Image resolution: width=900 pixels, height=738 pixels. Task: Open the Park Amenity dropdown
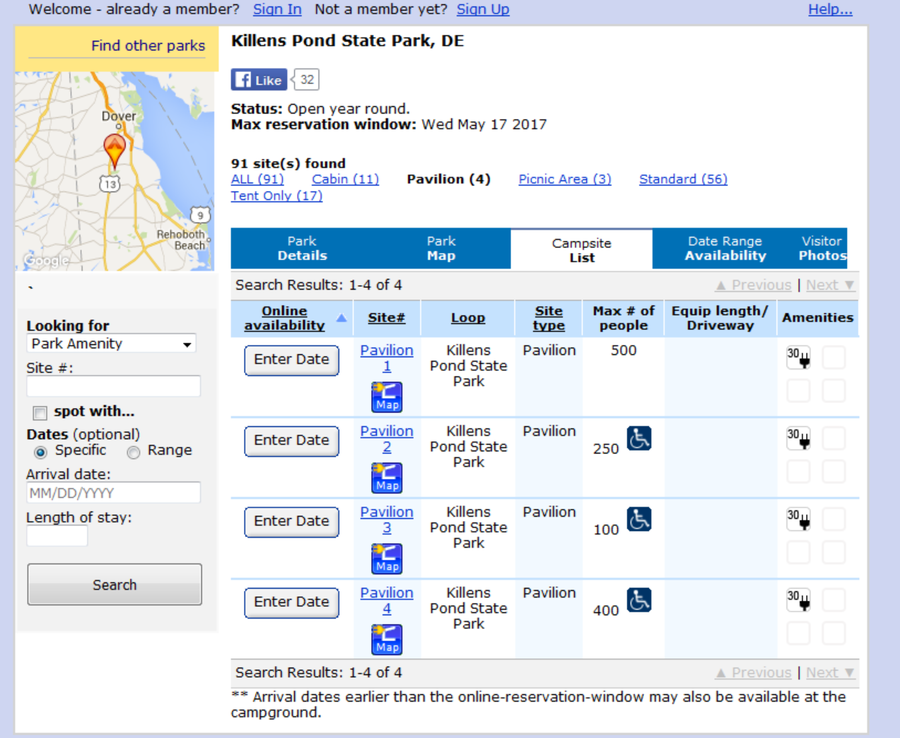[111, 344]
